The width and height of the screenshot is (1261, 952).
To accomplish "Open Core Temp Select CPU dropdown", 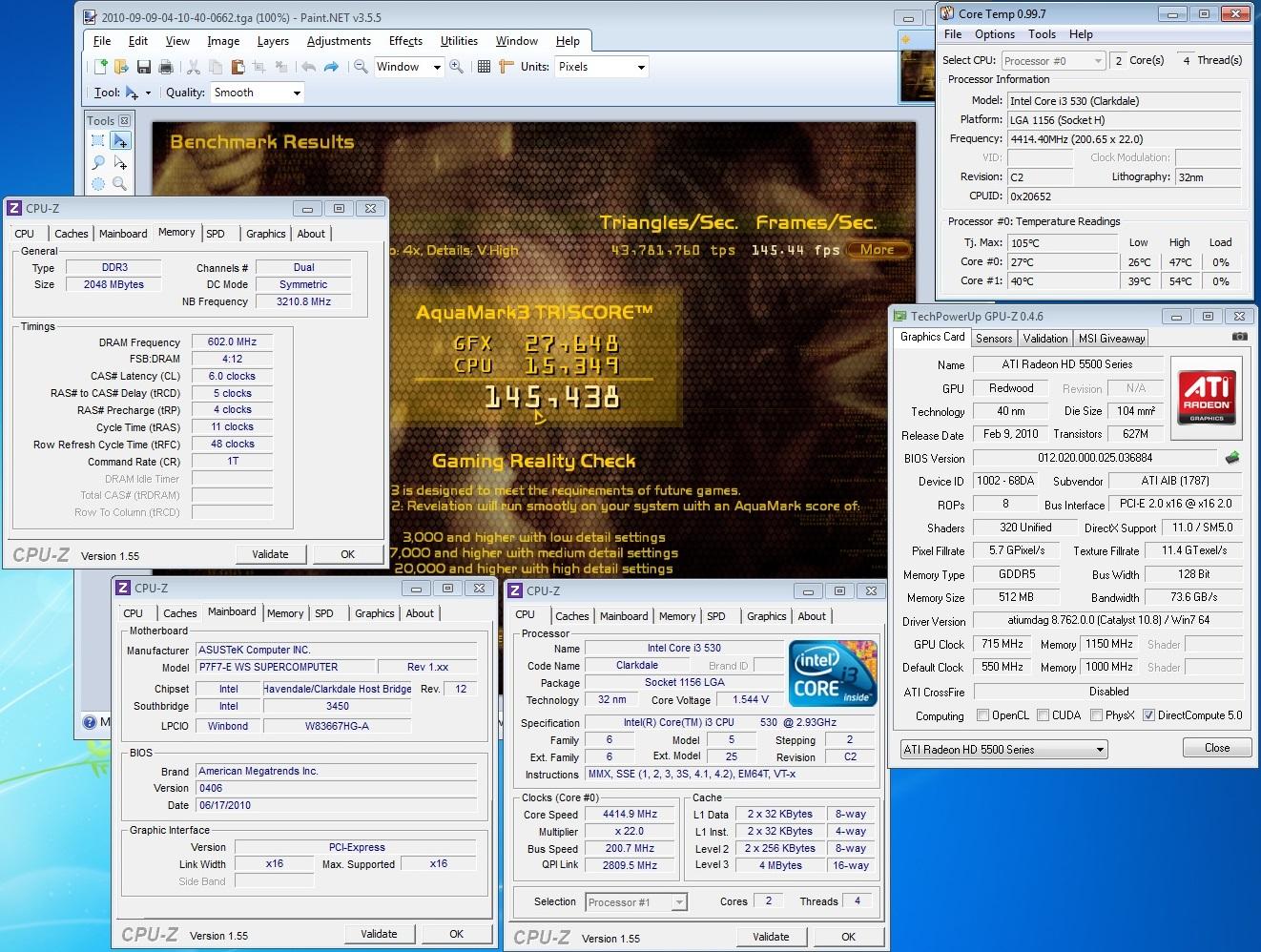I will 1053,60.
